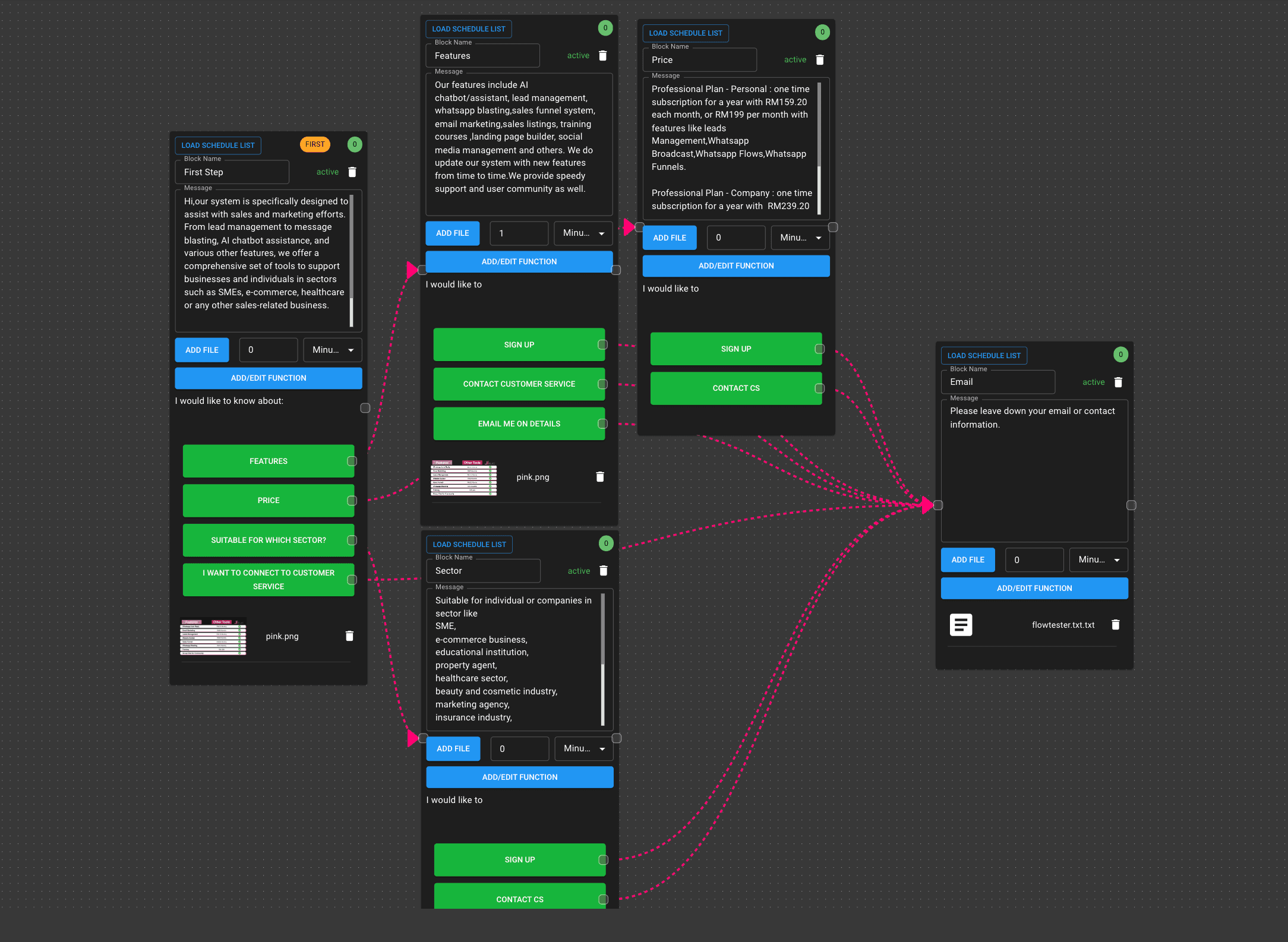The image size is (1288, 942).
Task: Click the text file icon for flowtester.txt.txt
Action: (961, 625)
